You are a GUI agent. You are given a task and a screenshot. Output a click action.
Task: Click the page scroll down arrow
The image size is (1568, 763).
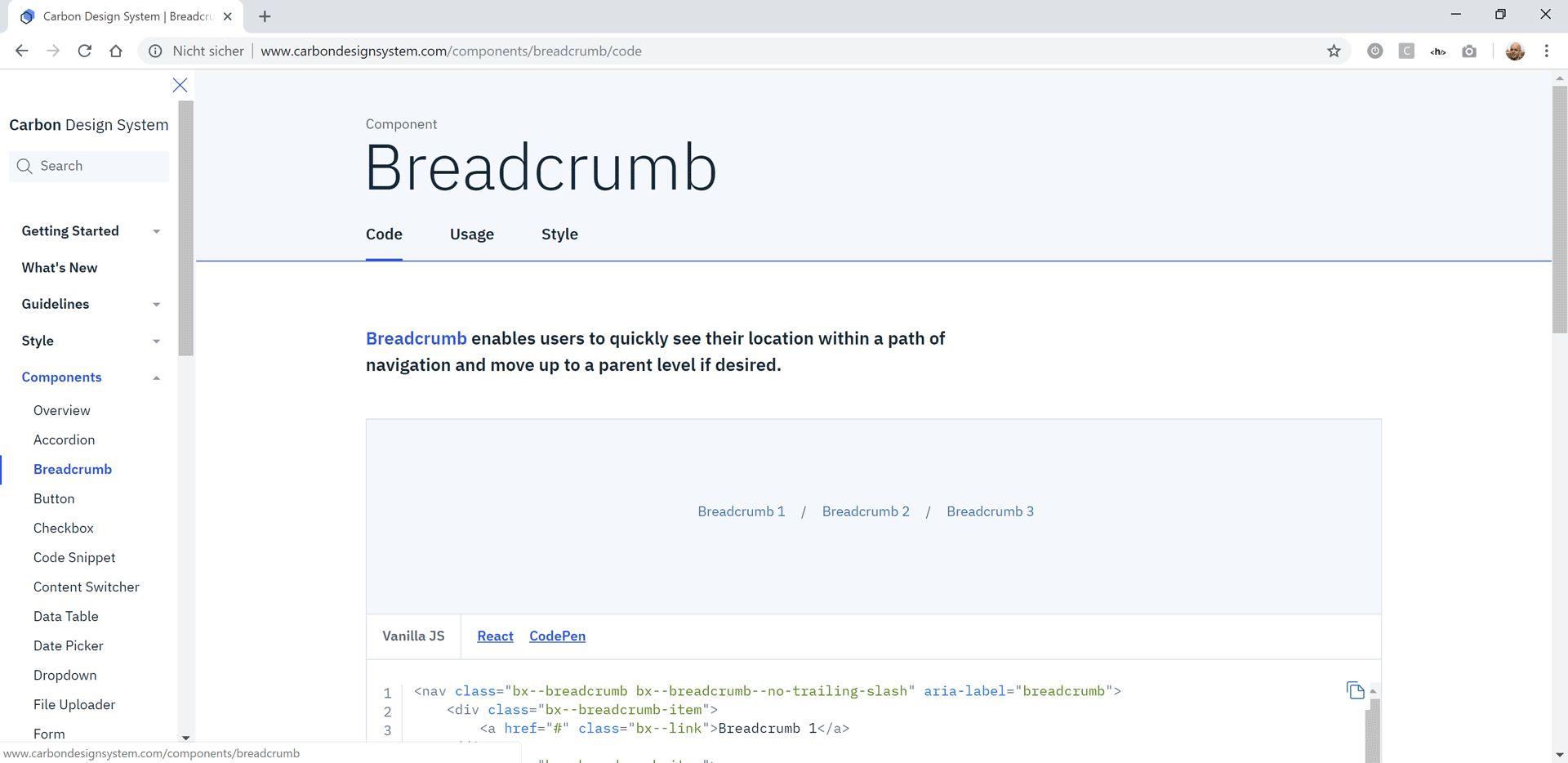(1560, 755)
